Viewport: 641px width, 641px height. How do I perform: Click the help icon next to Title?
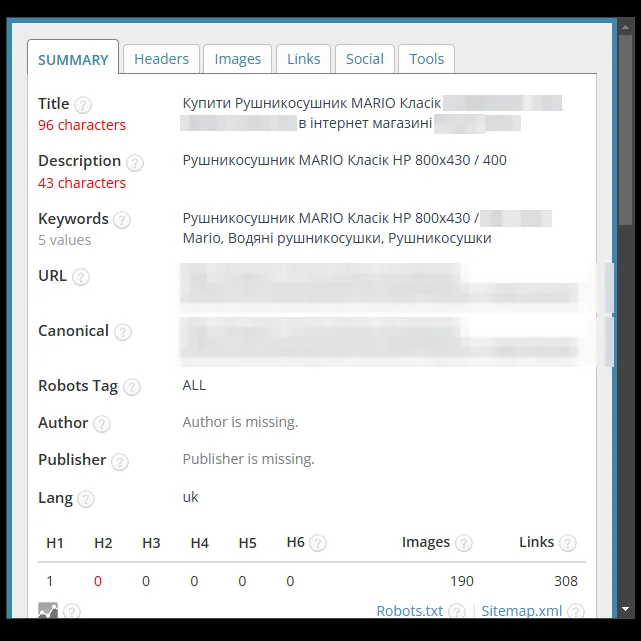coord(83,105)
